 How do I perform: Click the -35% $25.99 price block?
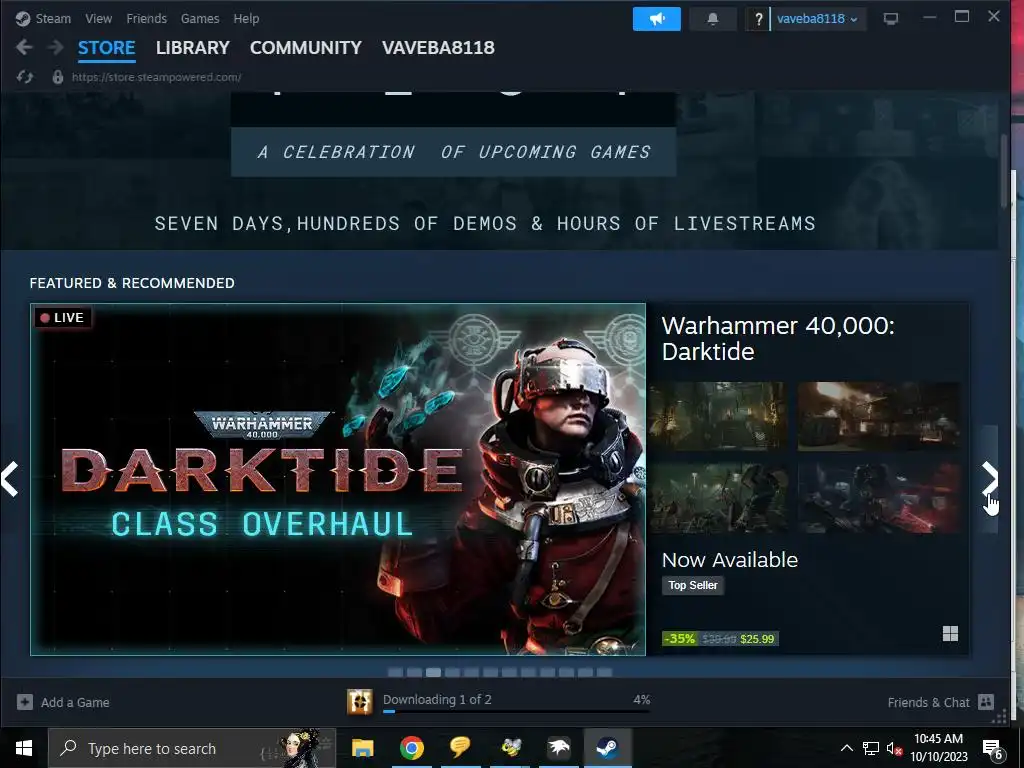click(x=720, y=639)
